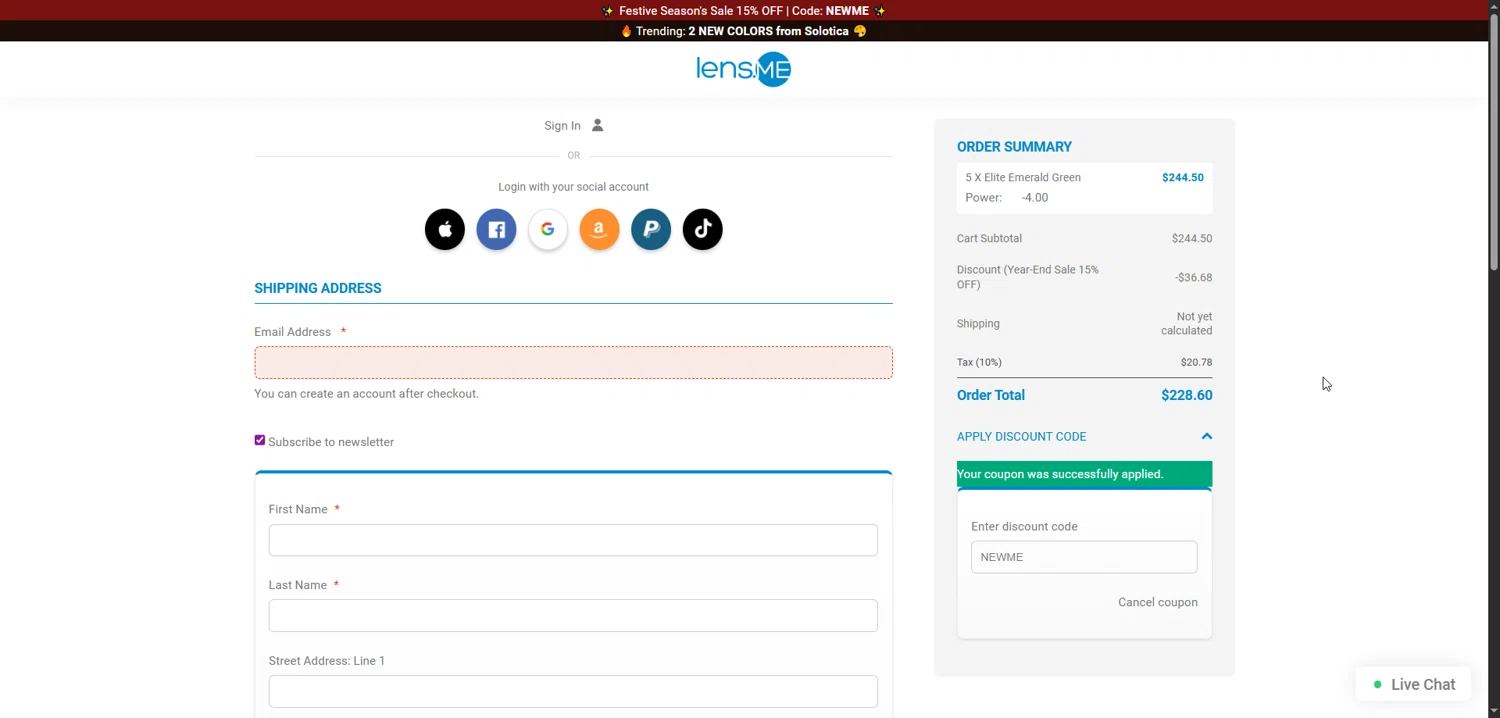Focus the Last Name field
This screenshot has width=1500, height=718.
click(x=573, y=616)
